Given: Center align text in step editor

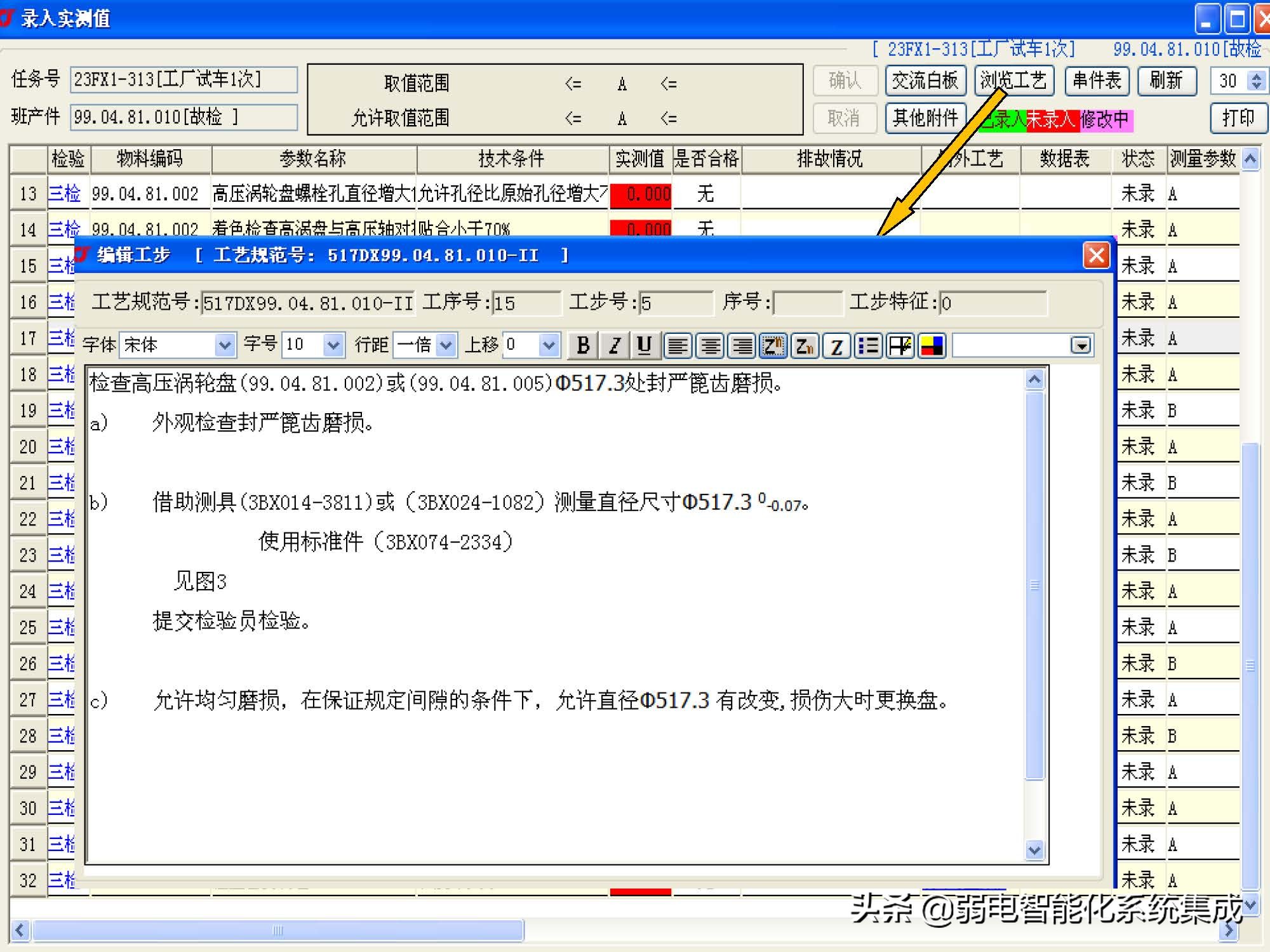Looking at the screenshot, I should [710, 346].
